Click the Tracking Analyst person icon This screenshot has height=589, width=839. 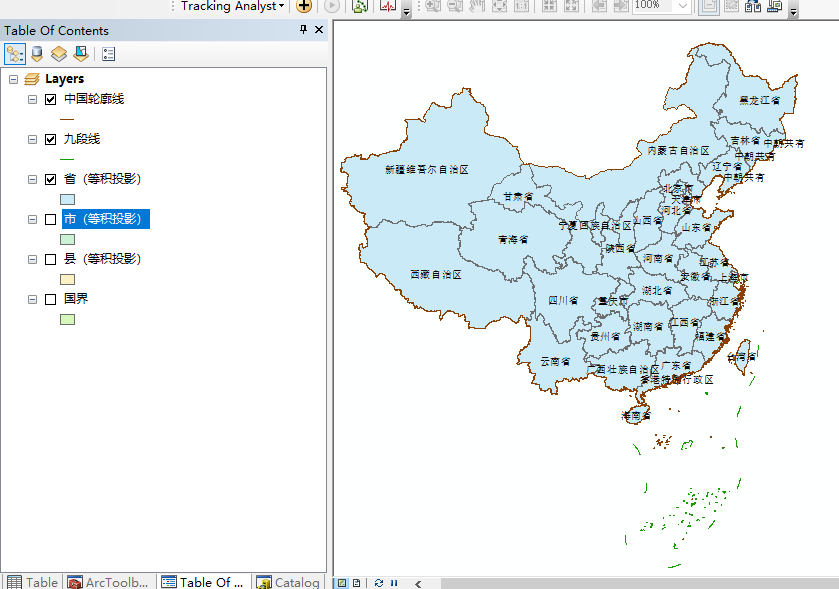[360, 6]
